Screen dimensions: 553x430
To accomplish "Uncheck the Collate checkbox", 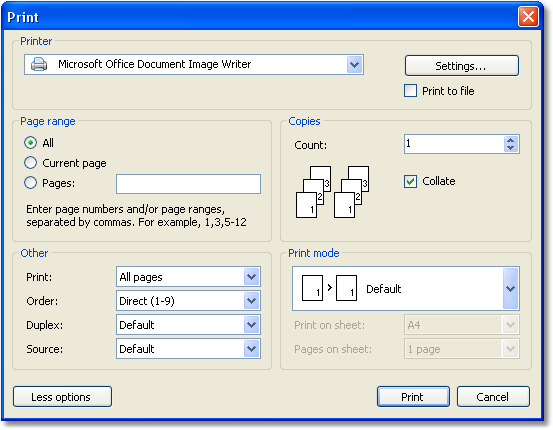I will point(410,181).
